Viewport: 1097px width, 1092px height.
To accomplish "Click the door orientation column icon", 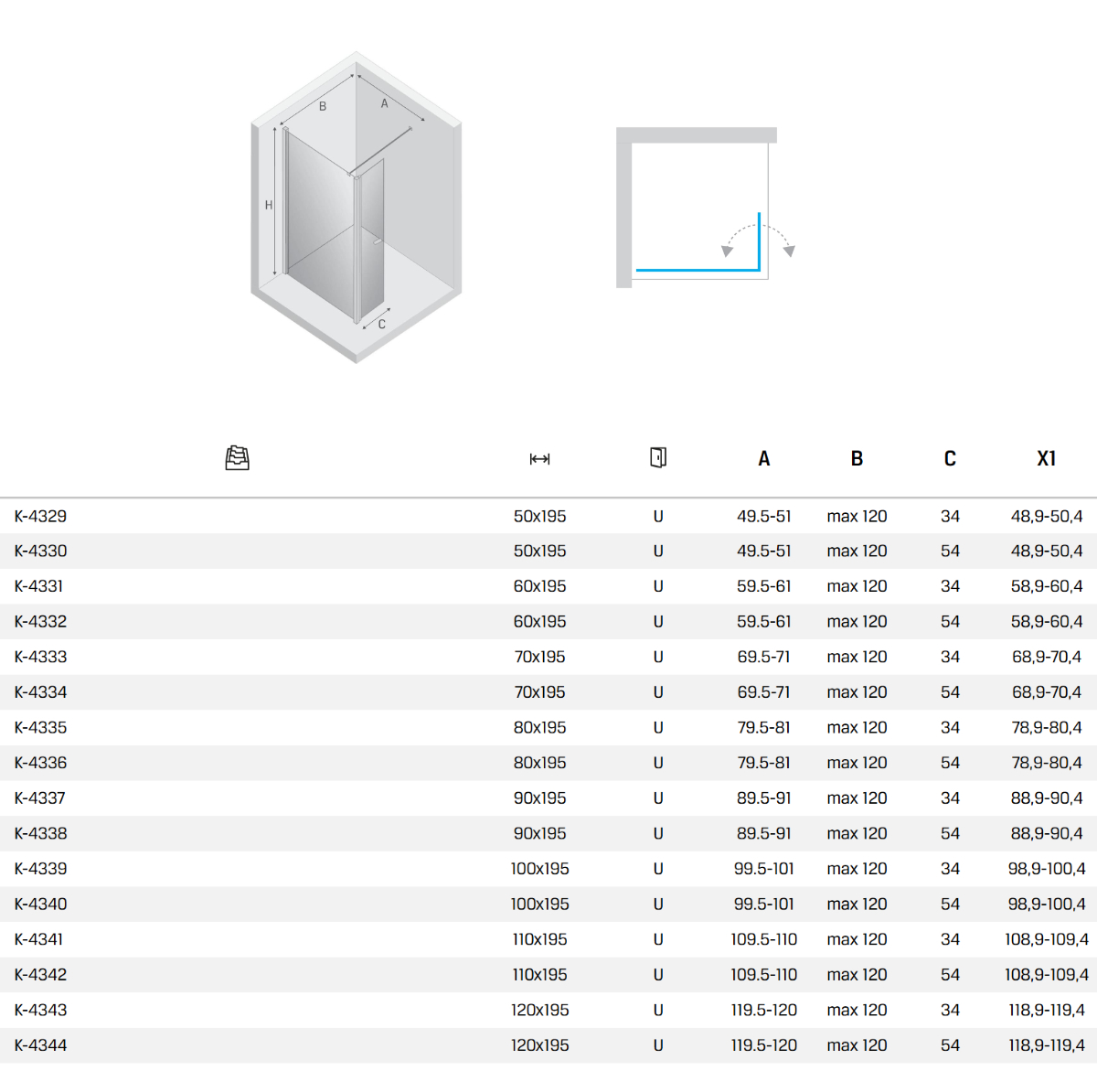I will click(x=657, y=458).
